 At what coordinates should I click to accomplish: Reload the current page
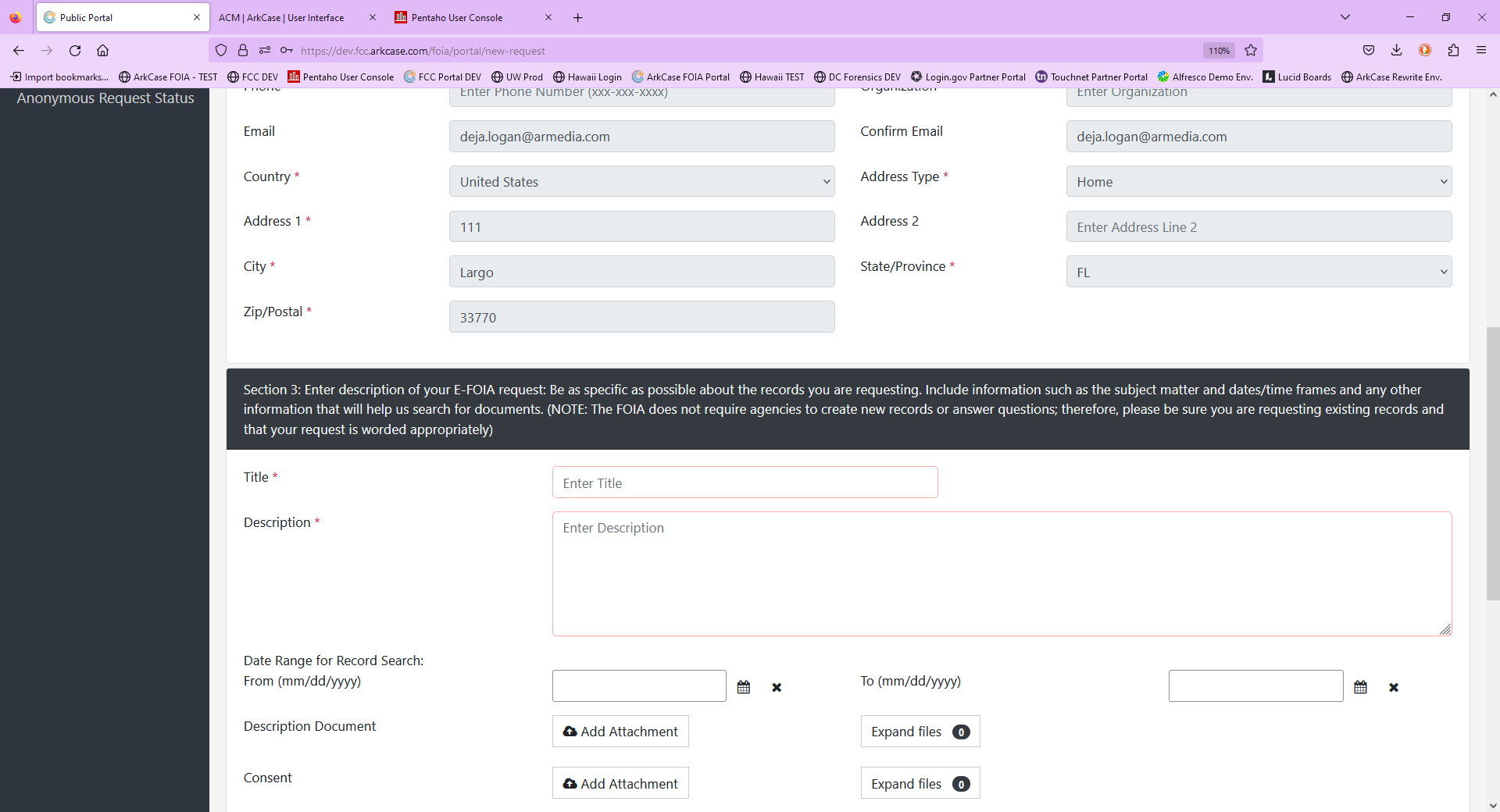75,51
